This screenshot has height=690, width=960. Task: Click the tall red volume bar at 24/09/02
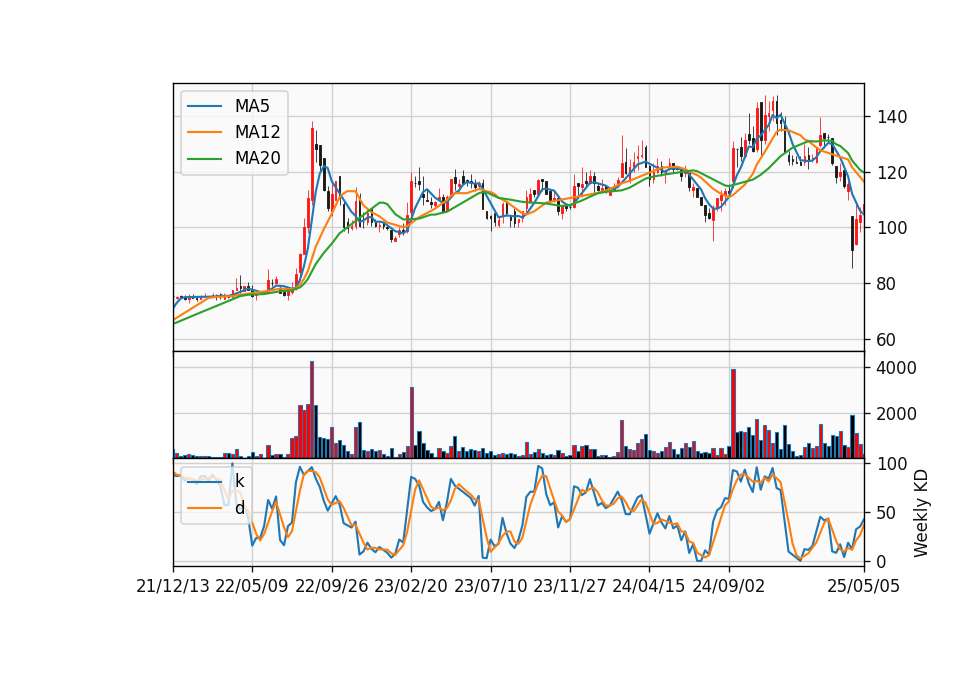click(x=733, y=413)
